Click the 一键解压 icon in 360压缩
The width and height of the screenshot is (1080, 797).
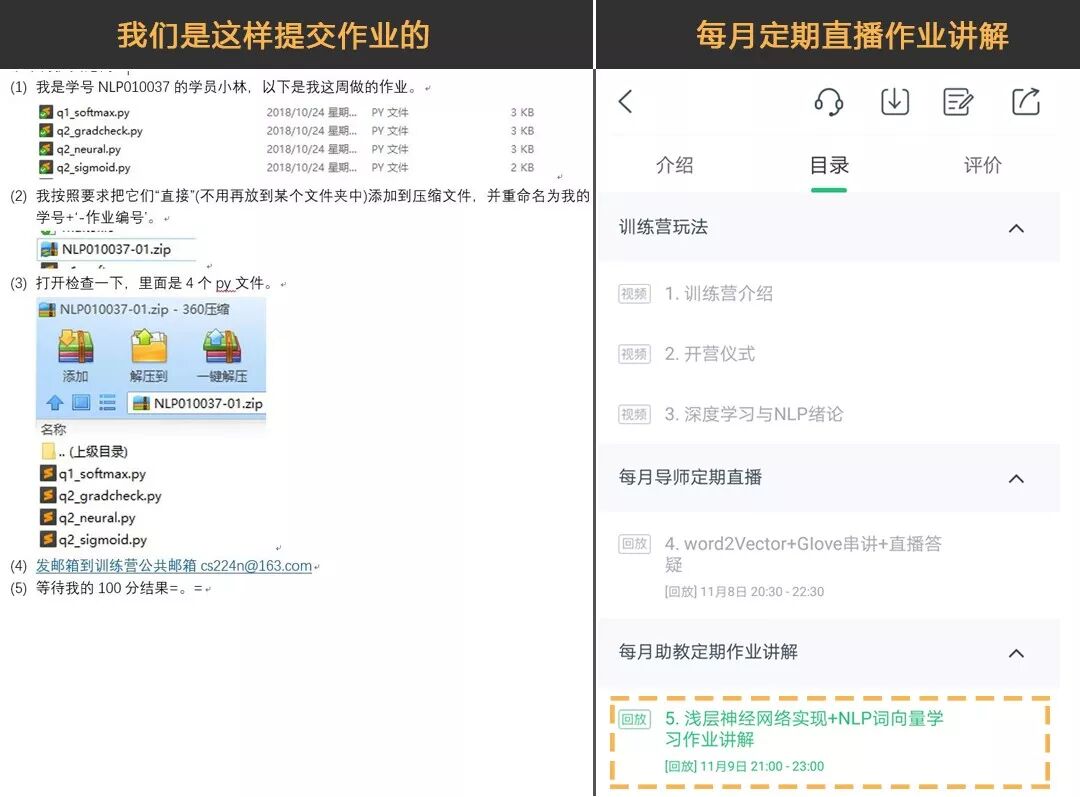222,356
